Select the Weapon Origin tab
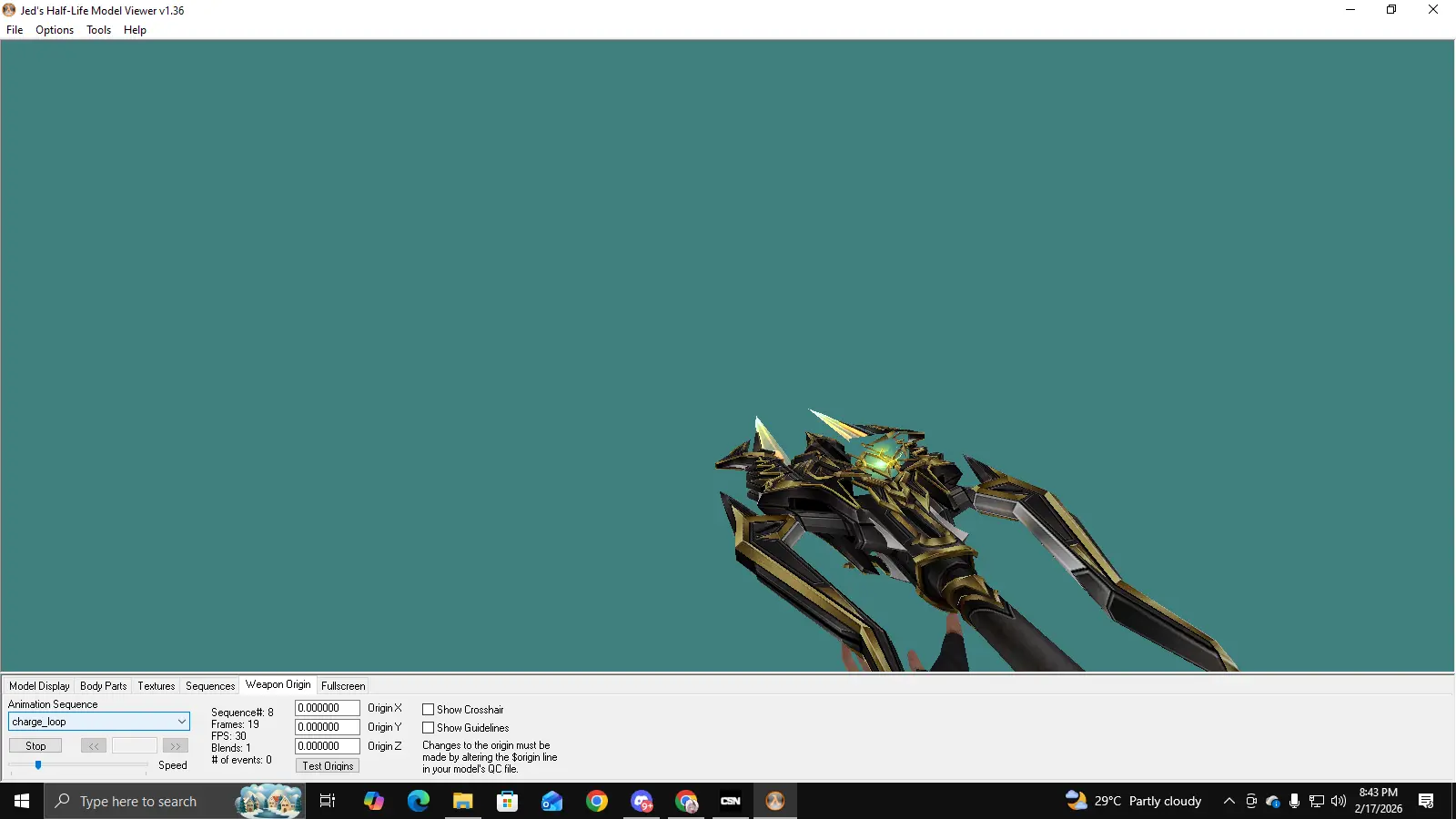Screen dimensions: 1456x819 tap(278, 684)
